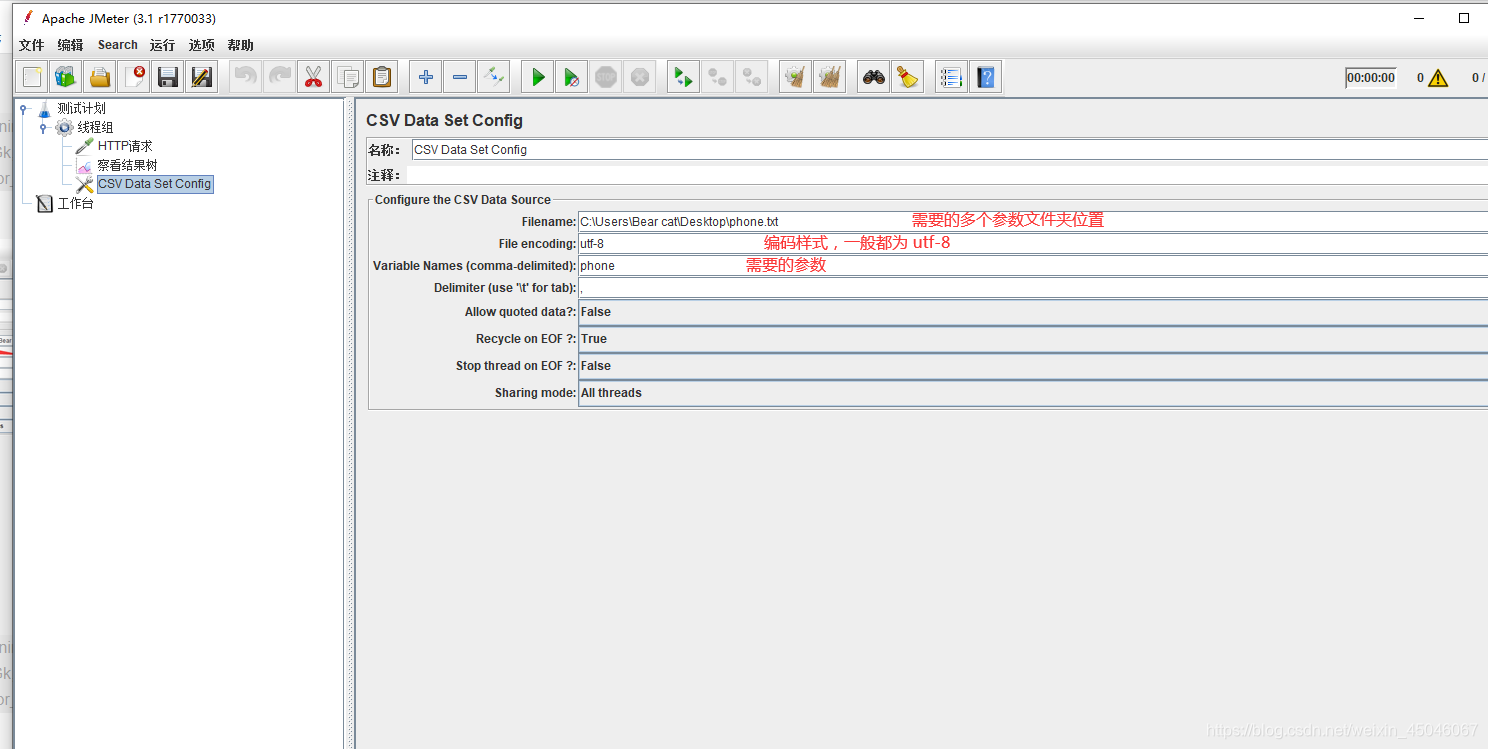Copy the selected element icon
The image size is (1488, 749).
pyautogui.click(x=347, y=77)
